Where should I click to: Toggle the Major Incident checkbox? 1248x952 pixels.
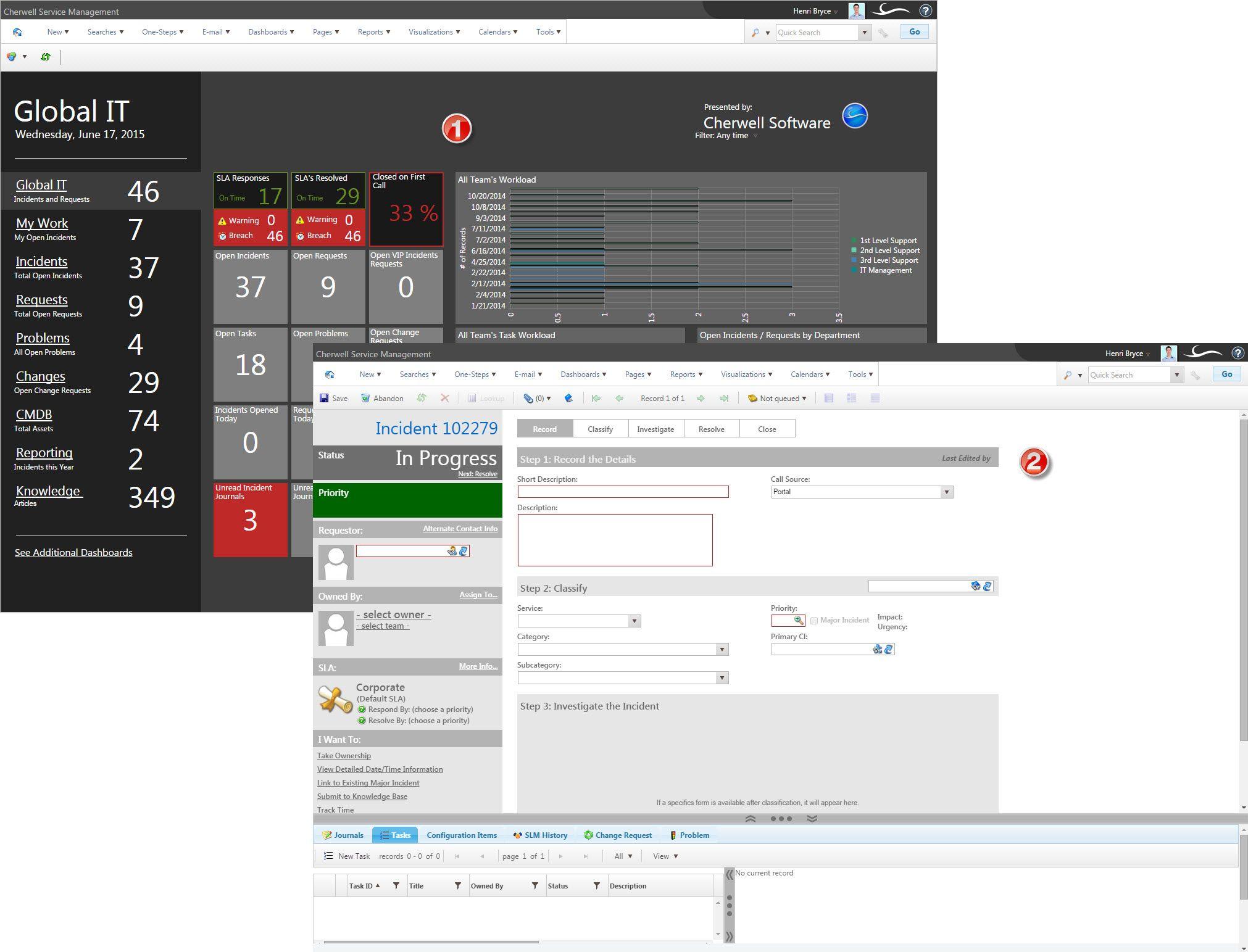pyautogui.click(x=814, y=621)
